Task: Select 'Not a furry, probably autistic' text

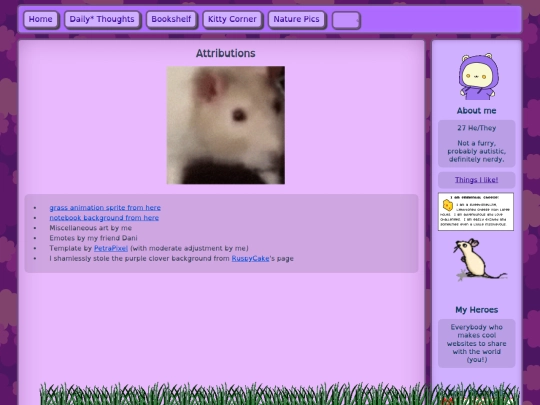Action: pos(477,151)
